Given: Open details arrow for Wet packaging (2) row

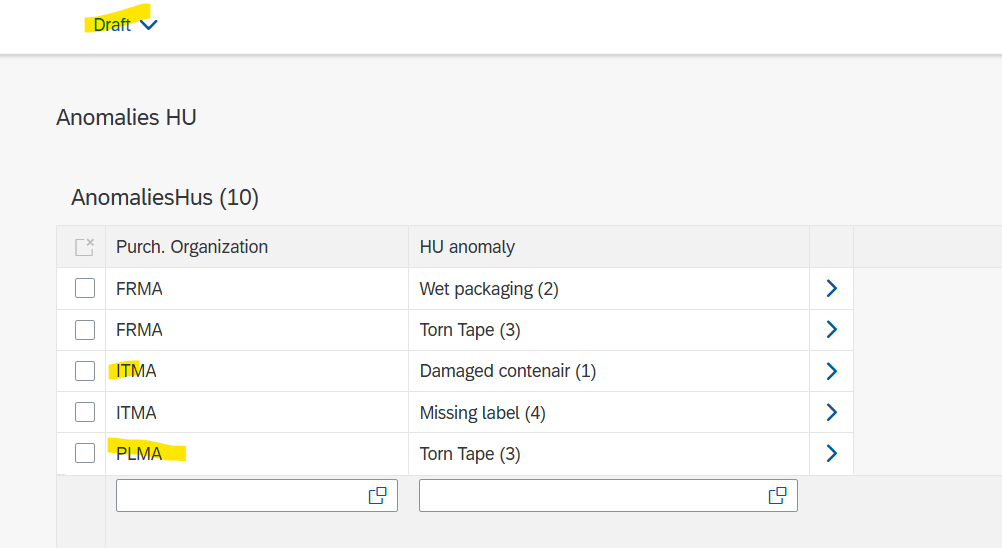Looking at the screenshot, I should click(x=830, y=289).
